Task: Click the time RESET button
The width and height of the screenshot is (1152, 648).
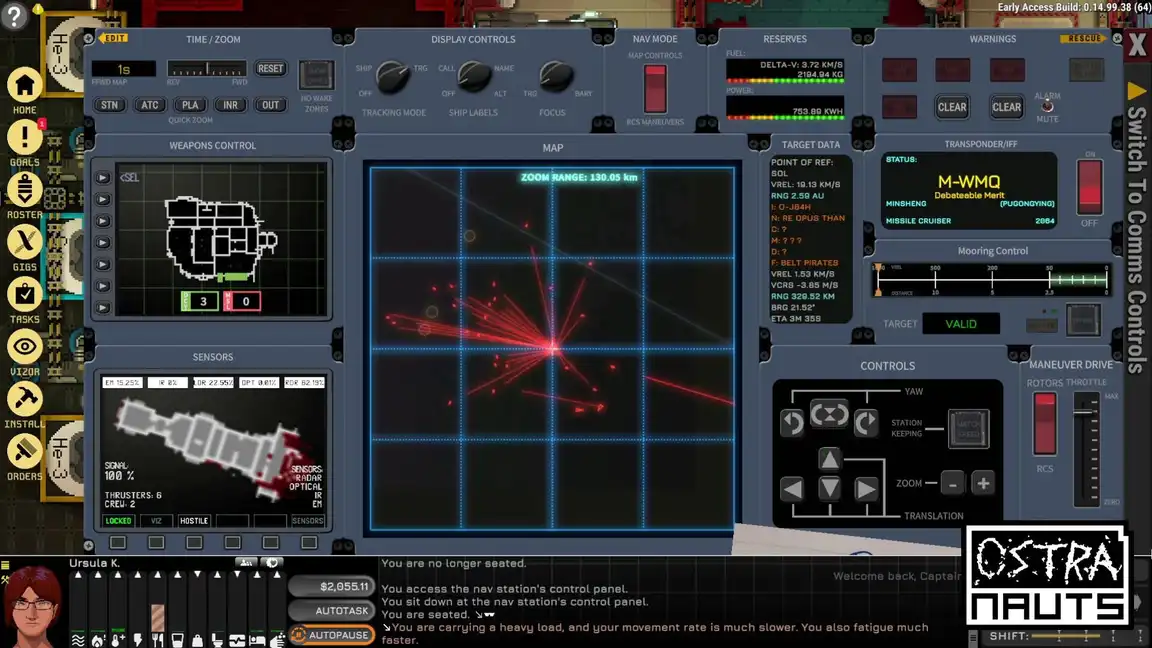Action: pyautogui.click(x=270, y=68)
